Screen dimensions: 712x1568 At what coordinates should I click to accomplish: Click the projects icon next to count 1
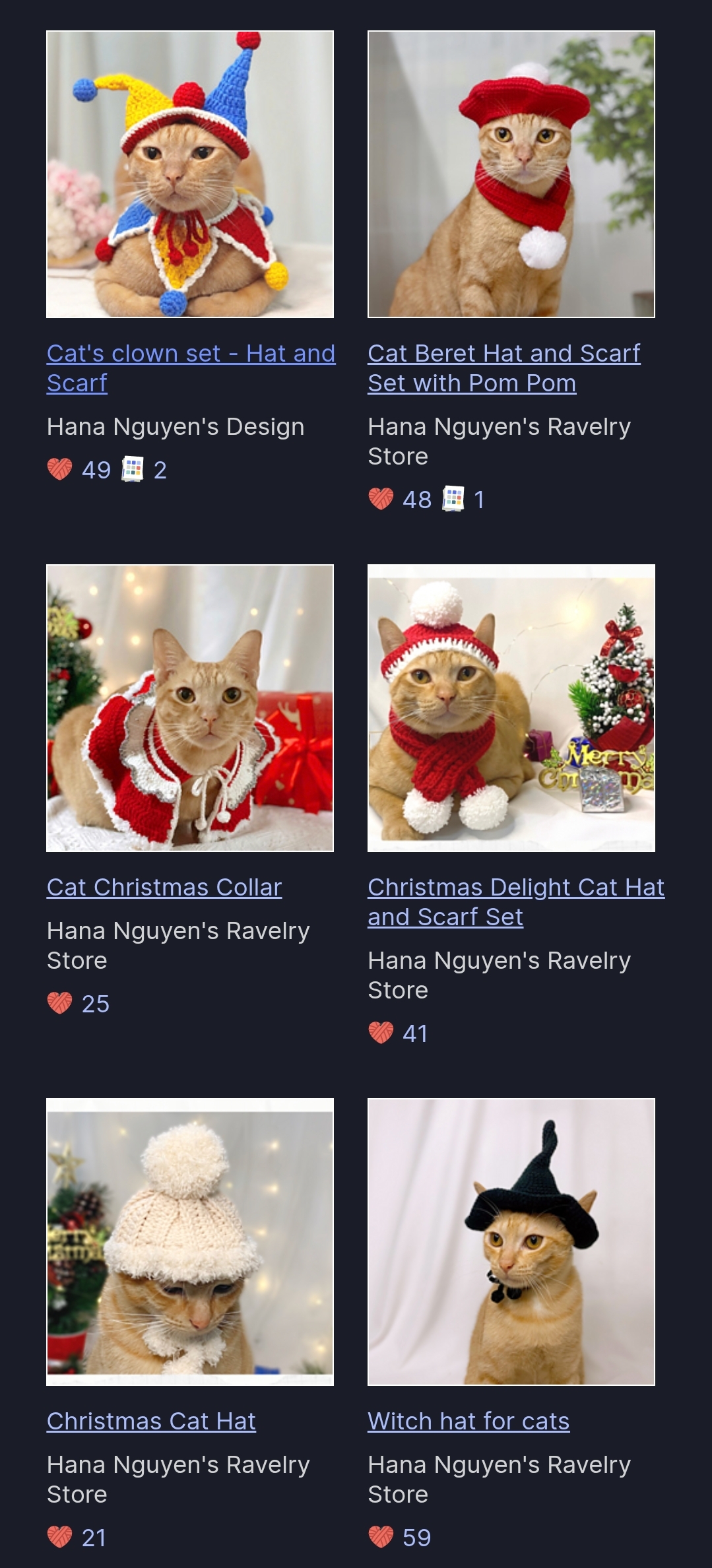coord(453,499)
